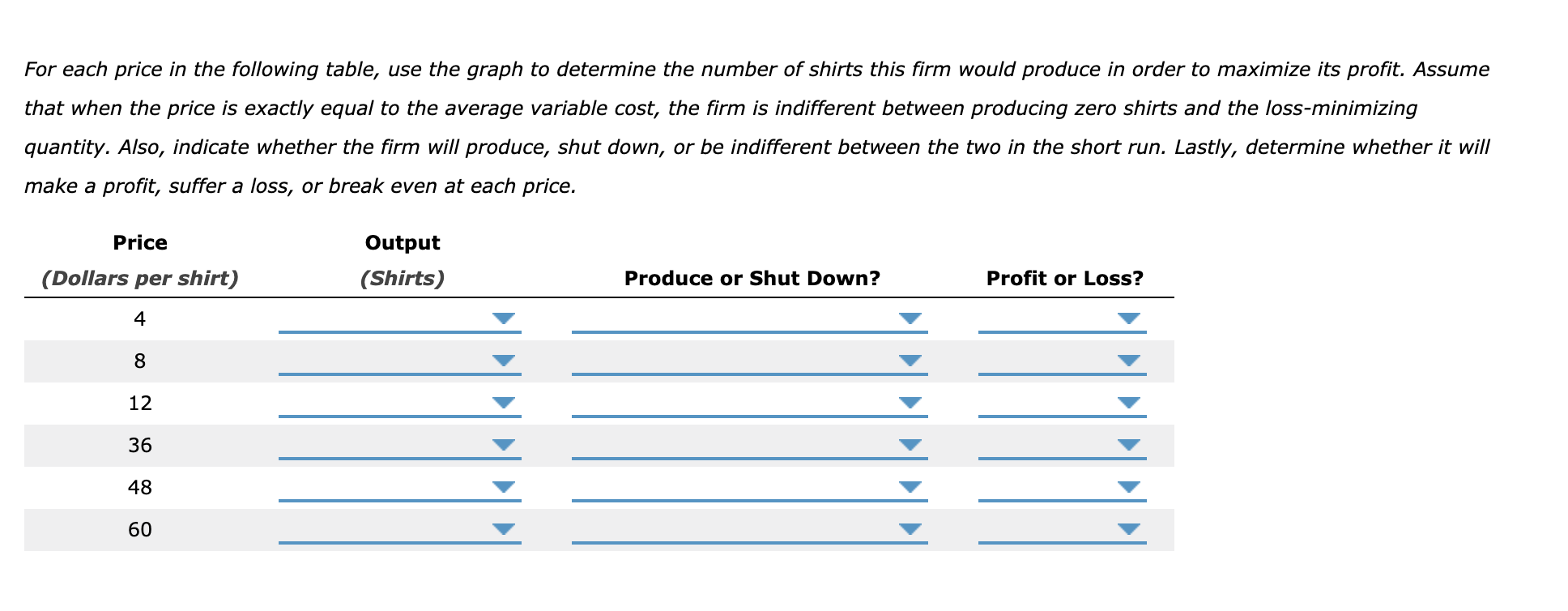Viewport: 1568px width, 611px height.
Task: Open Profit or Loss dropdown for price 36
Action: (1127, 445)
